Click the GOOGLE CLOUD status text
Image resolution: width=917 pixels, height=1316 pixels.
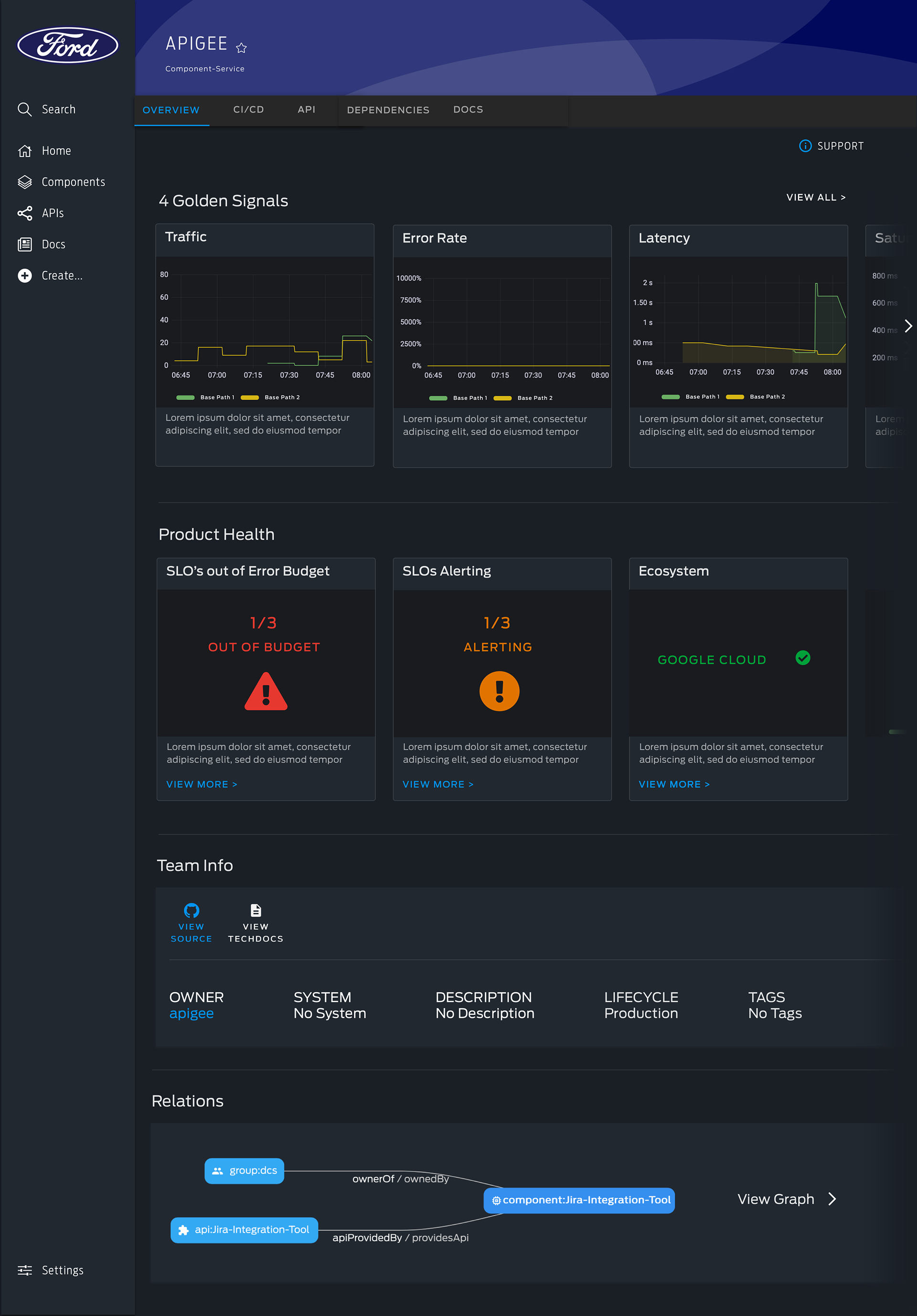coord(712,660)
